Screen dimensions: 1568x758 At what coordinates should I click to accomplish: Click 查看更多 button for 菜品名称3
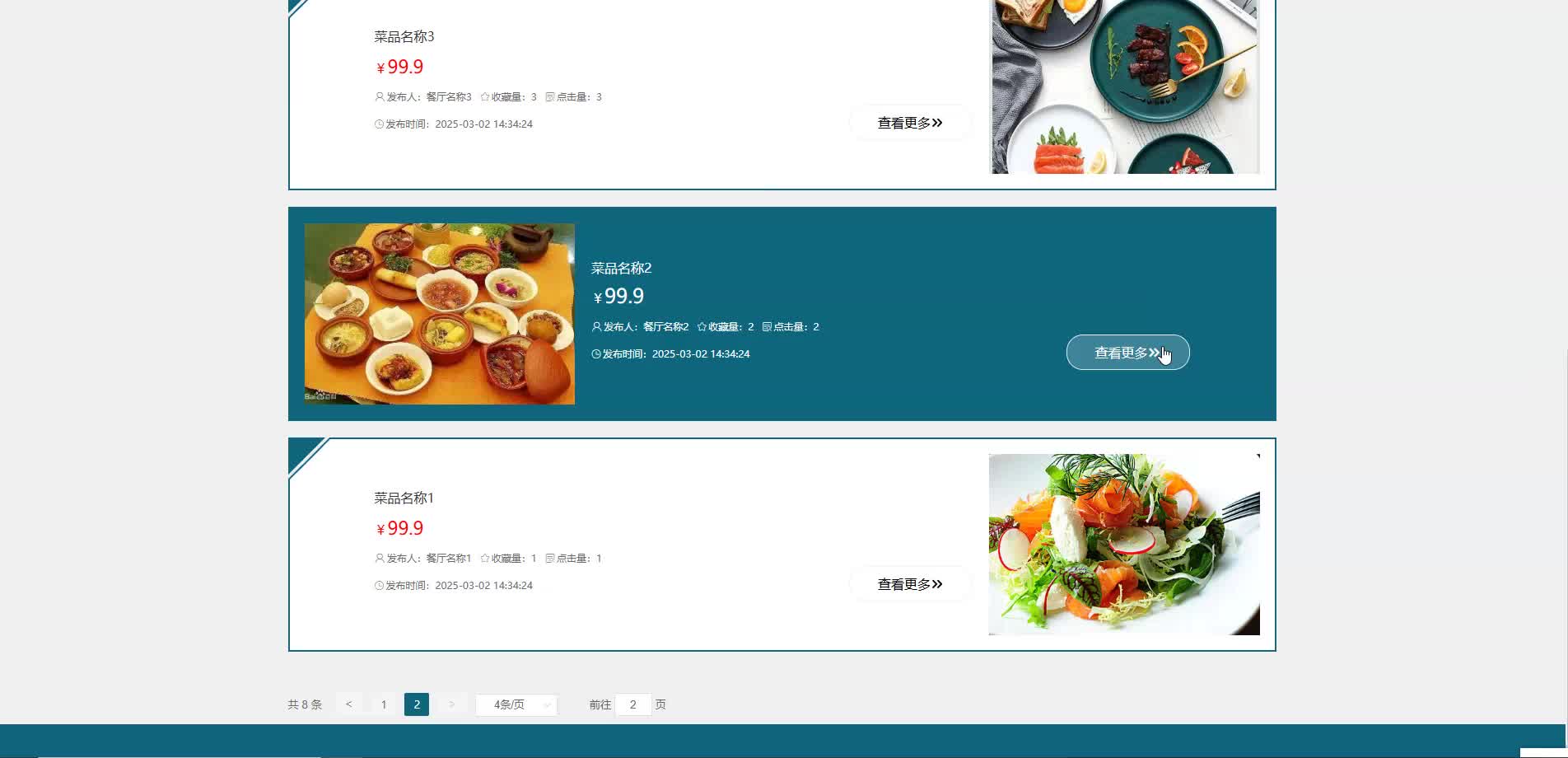coord(910,123)
